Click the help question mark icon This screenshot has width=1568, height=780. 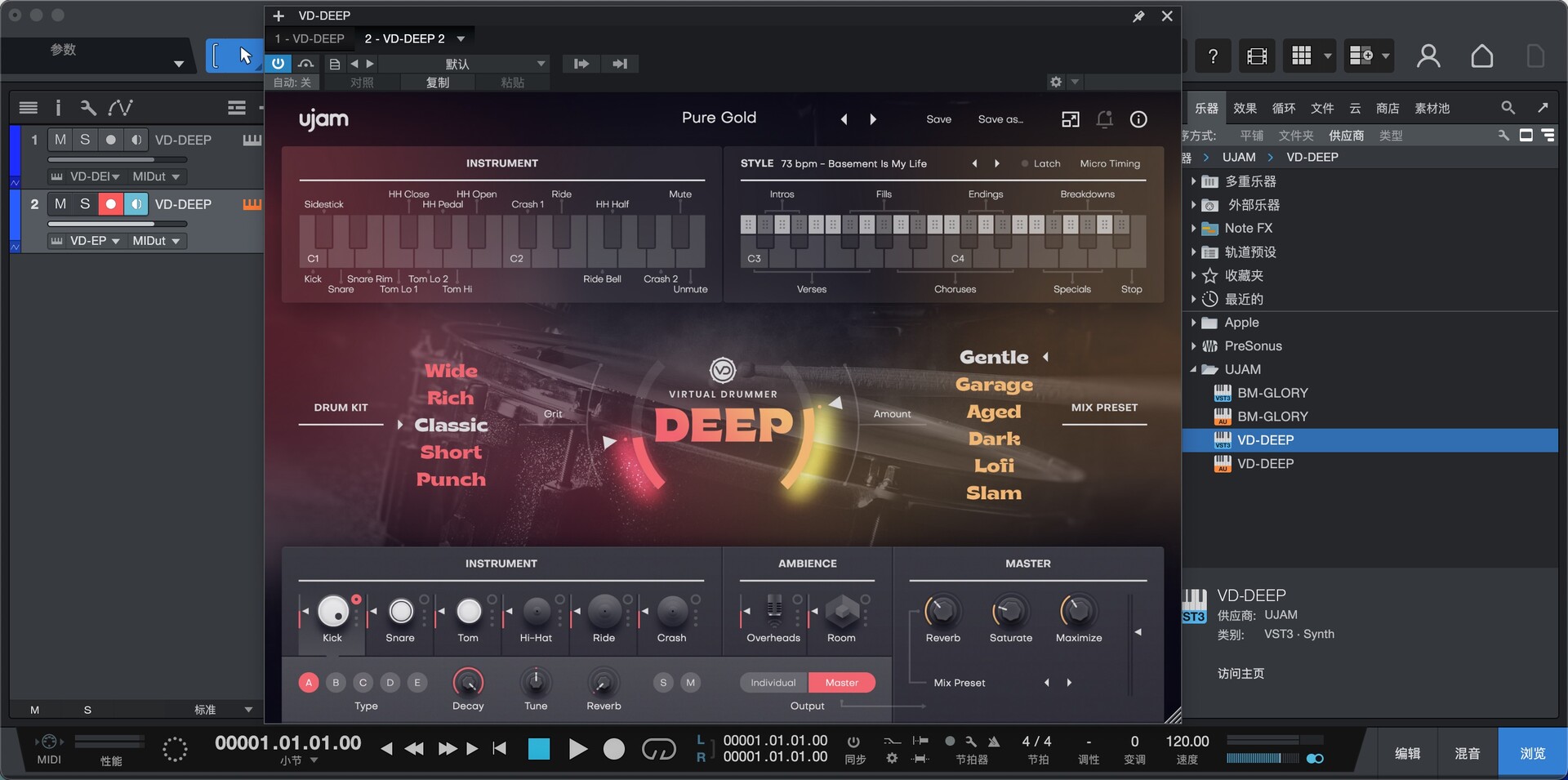pyautogui.click(x=1213, y=56)
